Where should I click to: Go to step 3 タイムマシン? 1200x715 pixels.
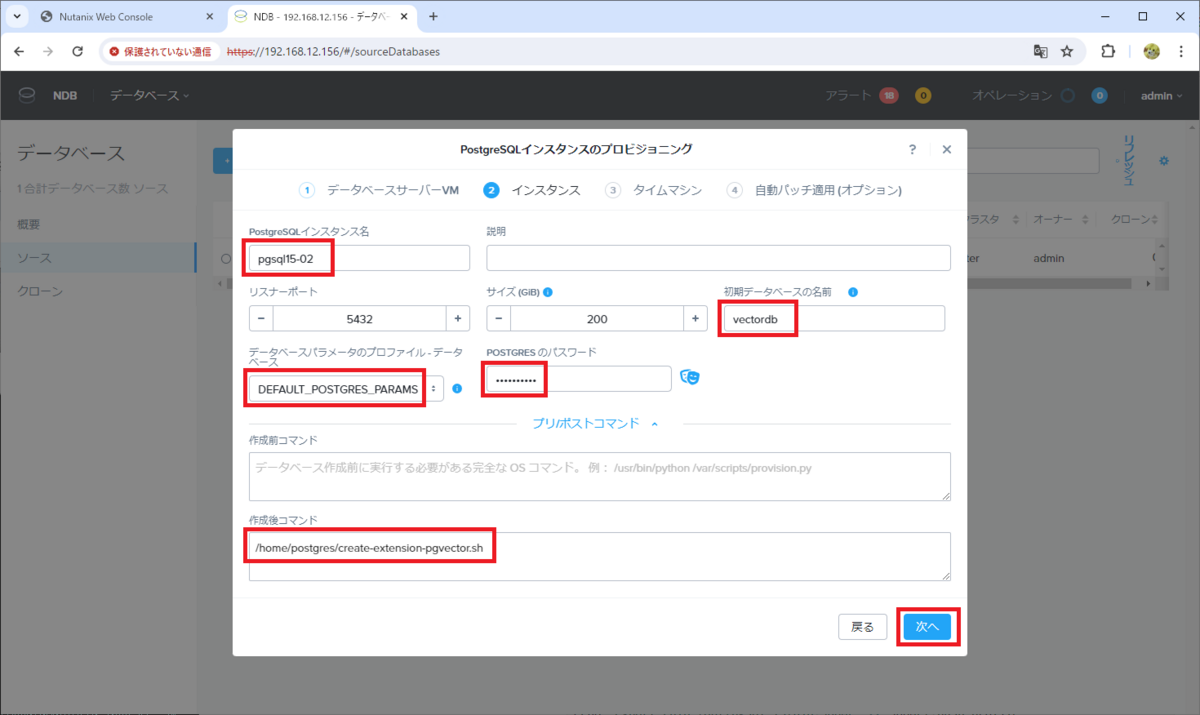(x=653, y=190)
